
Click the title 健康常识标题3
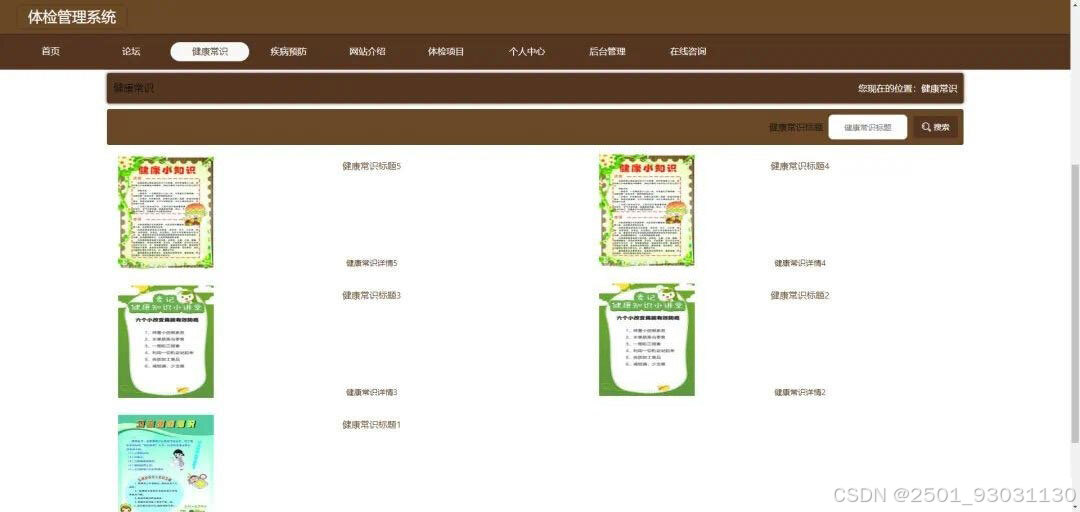point(372,295)
